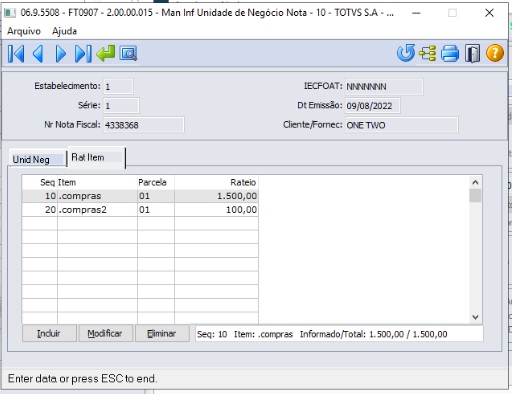Open the yellow hierarchy tree icon
Viewport: 514px width, 394px height.
[x=428, y=53]
